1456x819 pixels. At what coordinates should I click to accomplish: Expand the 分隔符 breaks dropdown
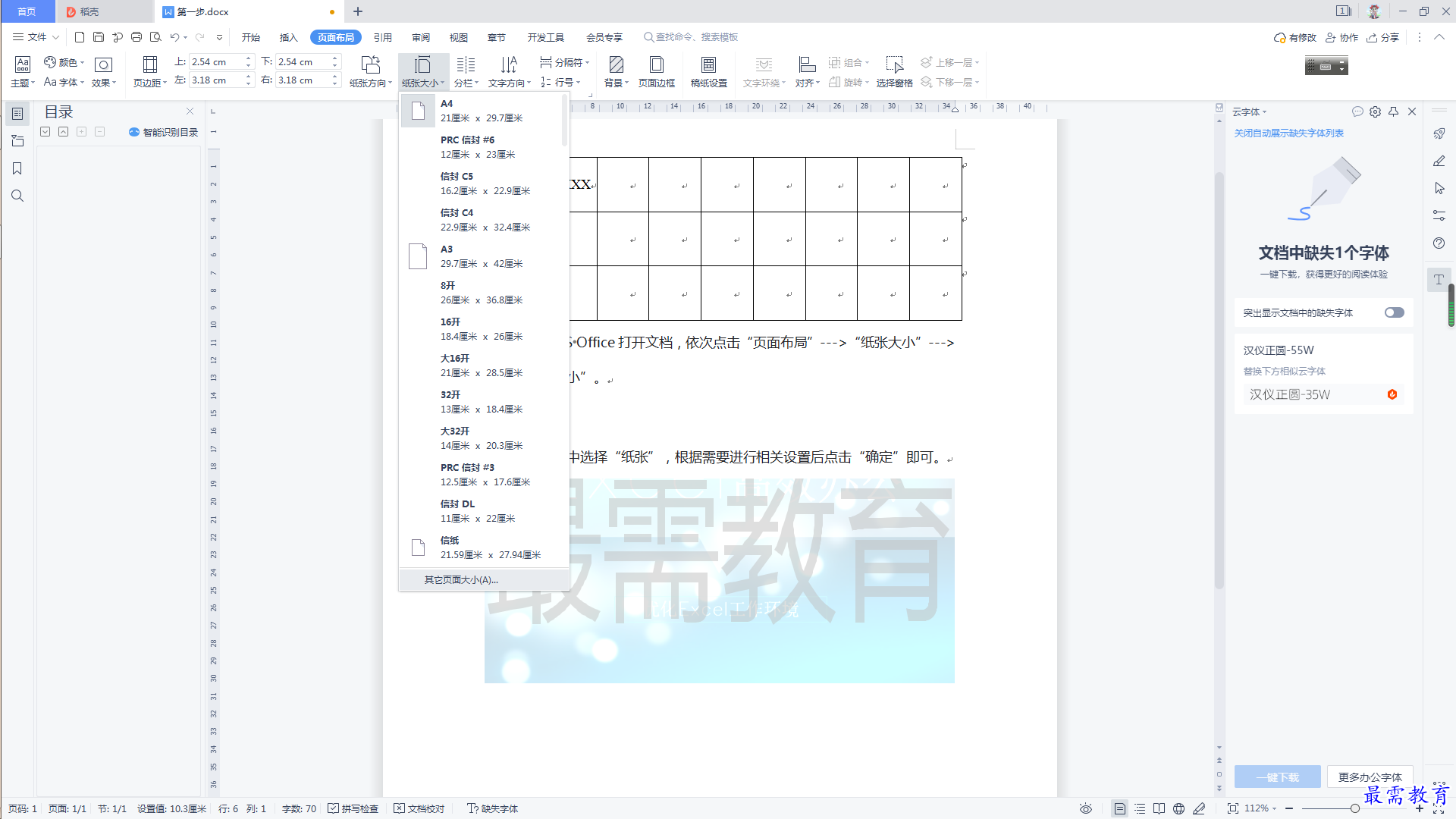pos(565,62)
